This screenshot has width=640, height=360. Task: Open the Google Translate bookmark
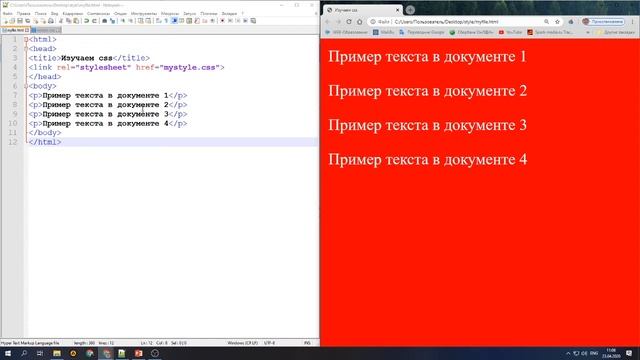[422, 32]
